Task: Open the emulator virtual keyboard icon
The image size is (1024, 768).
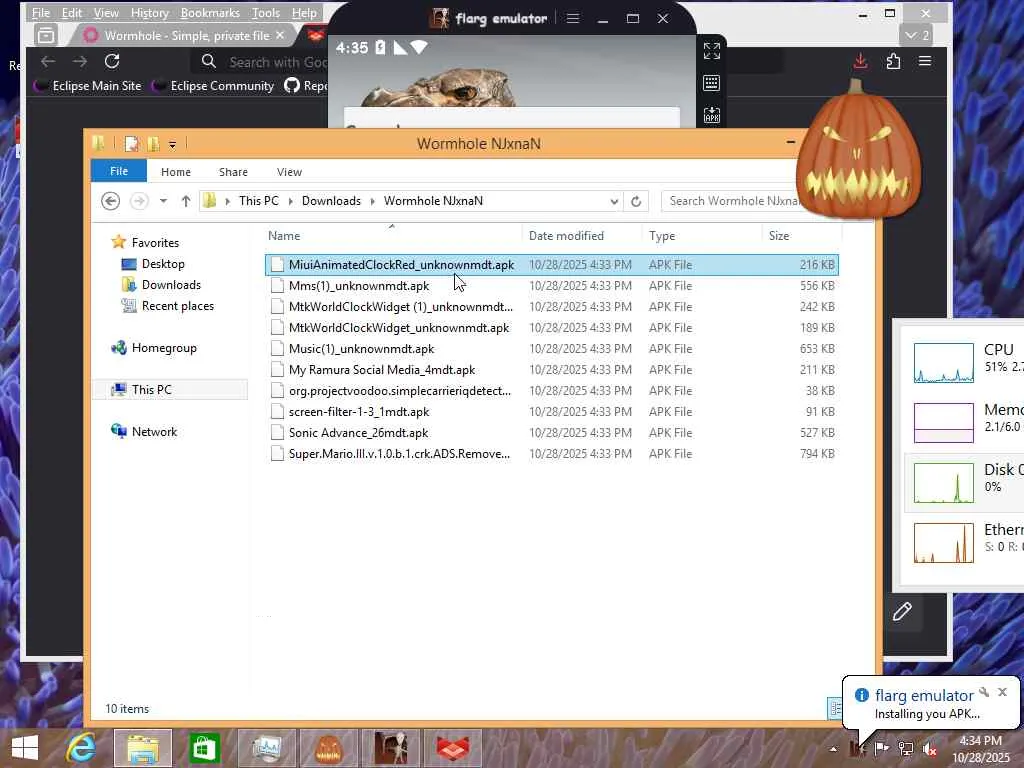Action: click(712, 83)
